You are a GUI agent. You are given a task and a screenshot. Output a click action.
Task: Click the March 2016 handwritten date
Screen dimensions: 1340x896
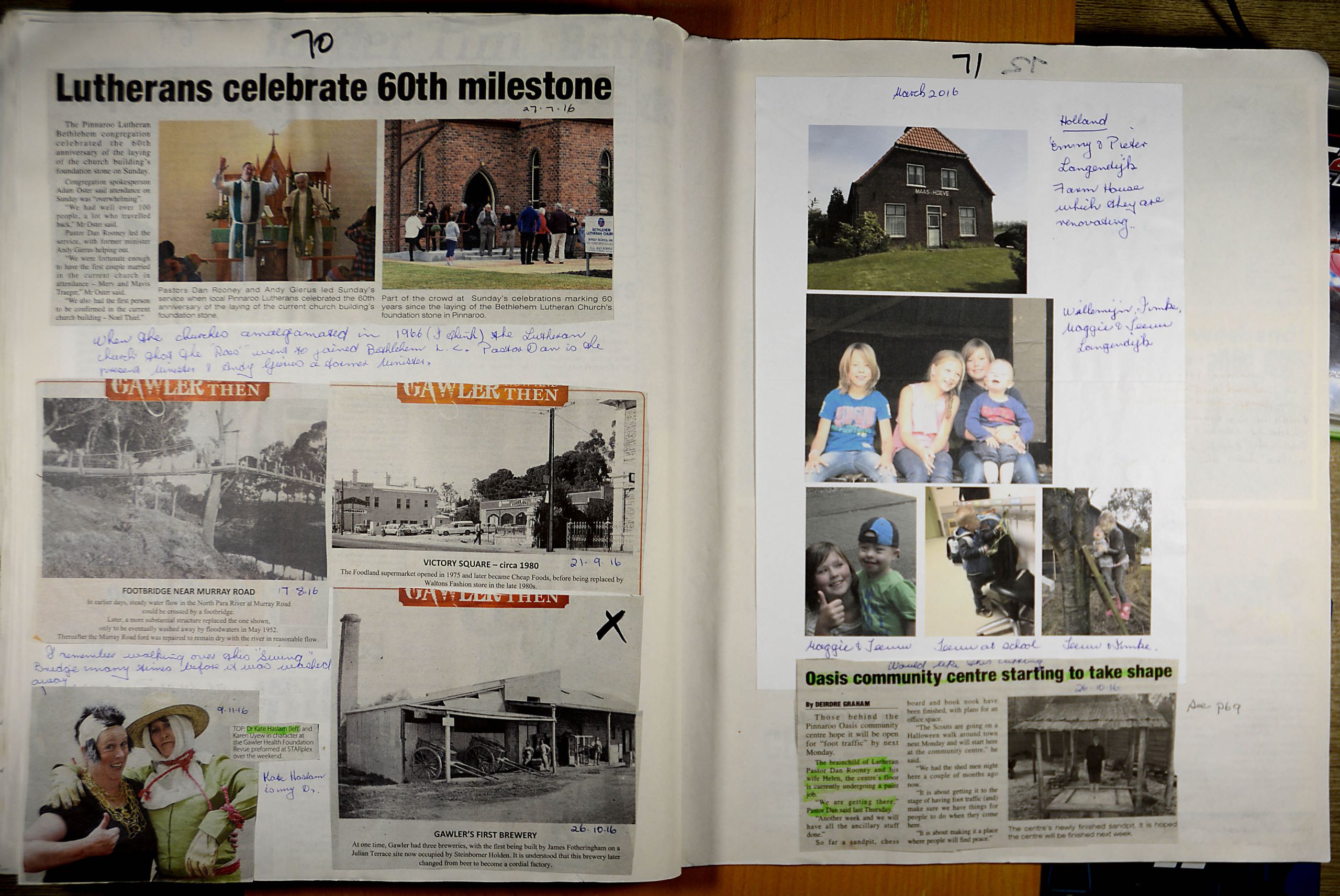(x=926, y=92)
